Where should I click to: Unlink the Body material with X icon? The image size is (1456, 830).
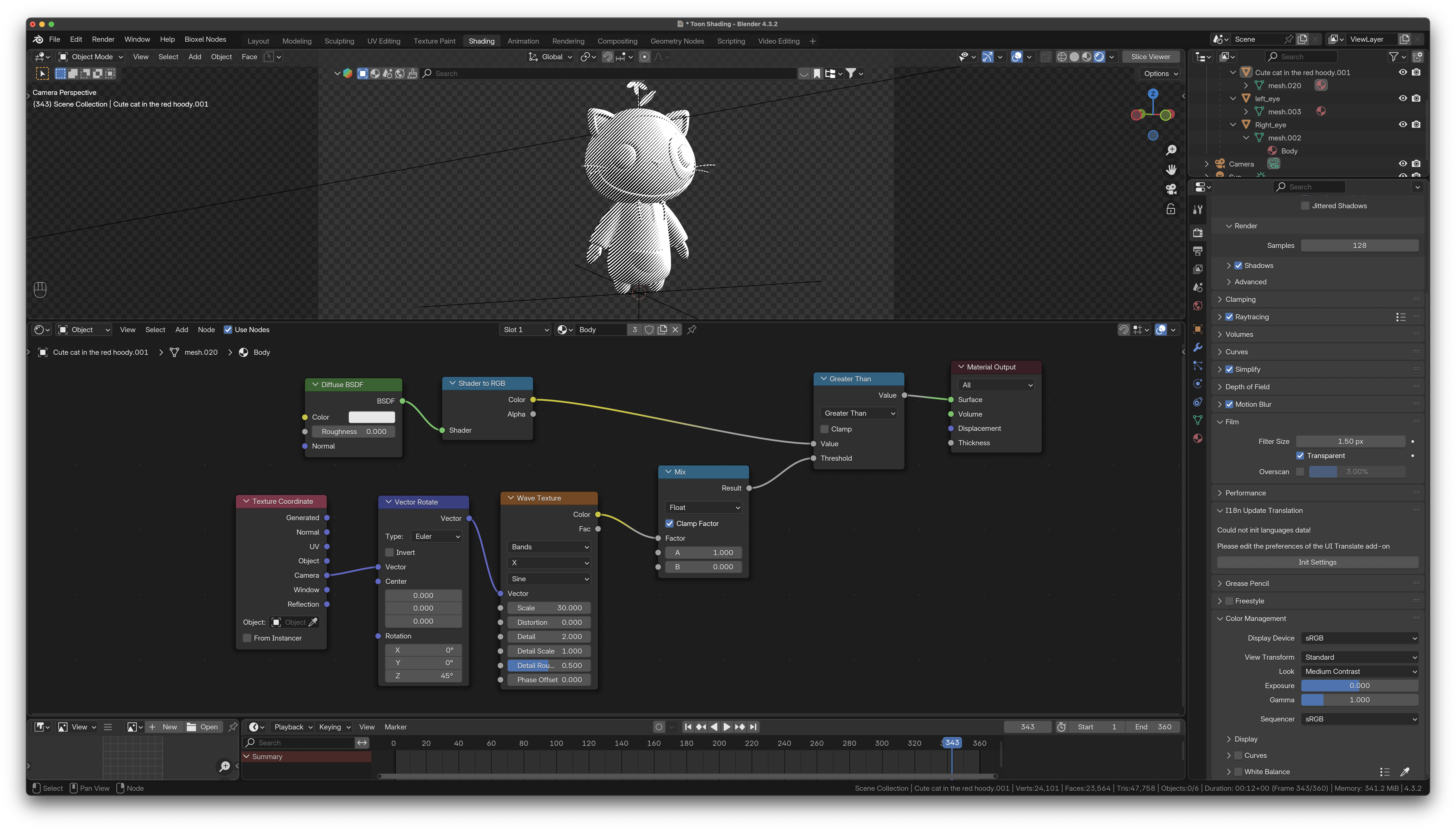click(675, 329)
